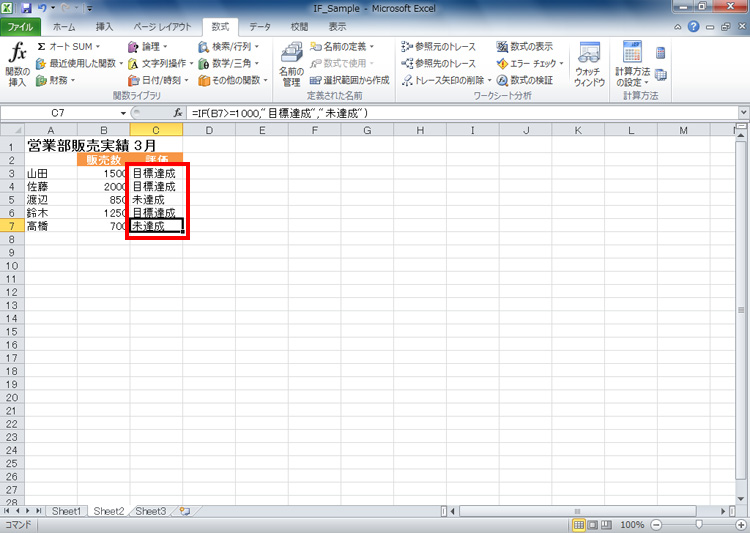Open the Logical (論理) functions list

[147, 46]
